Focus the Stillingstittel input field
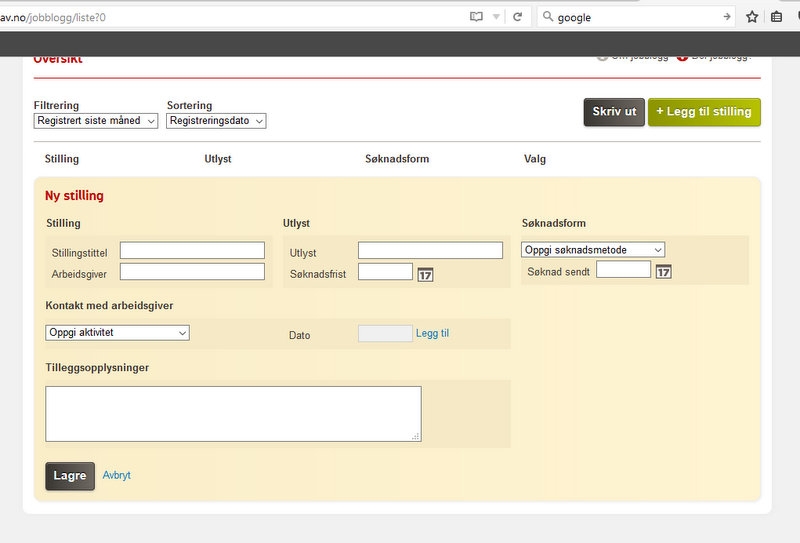Screen dimensions: 800x543 tap(192, 251)
